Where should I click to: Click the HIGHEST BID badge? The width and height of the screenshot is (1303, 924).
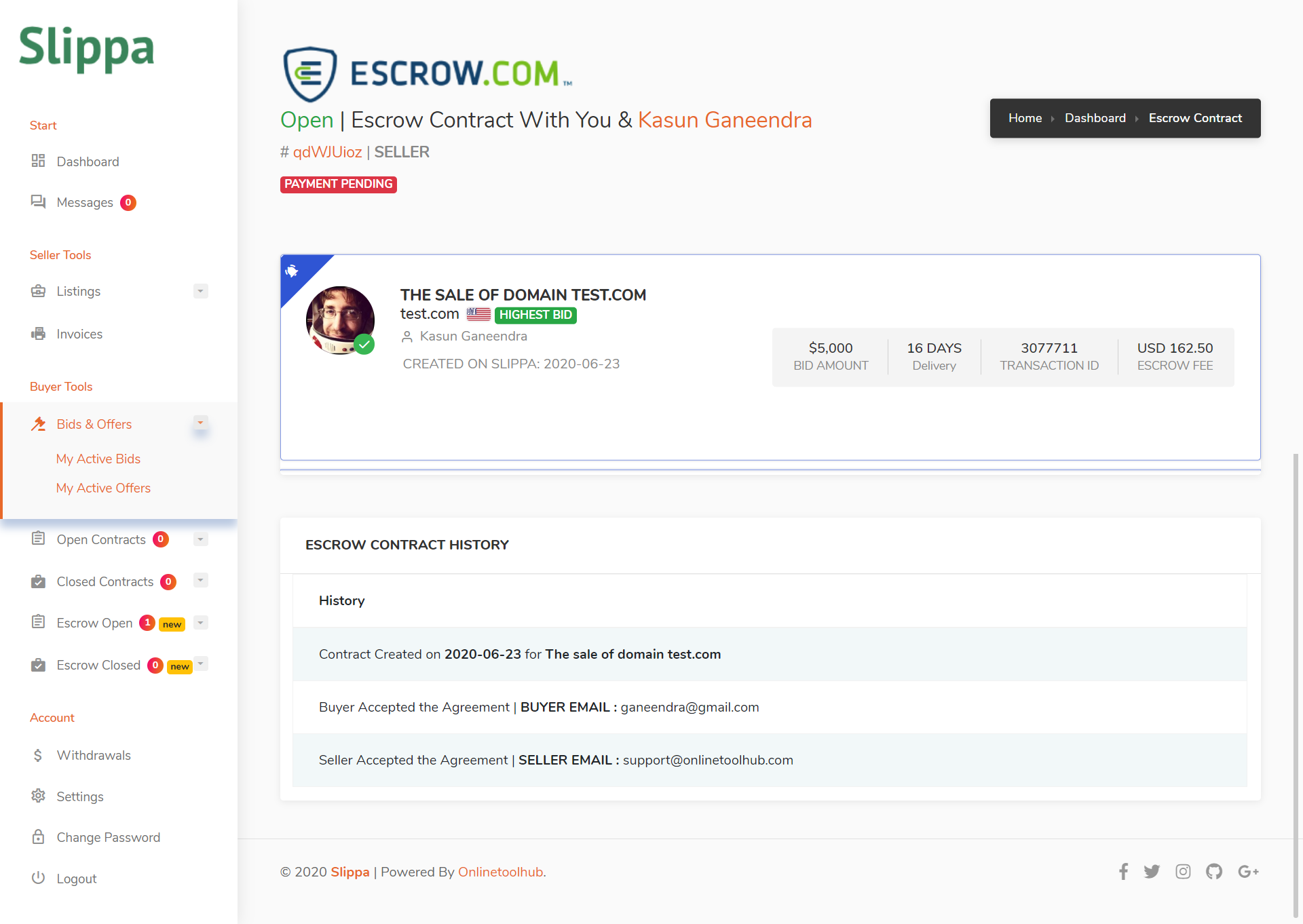(x=535, y=315)
